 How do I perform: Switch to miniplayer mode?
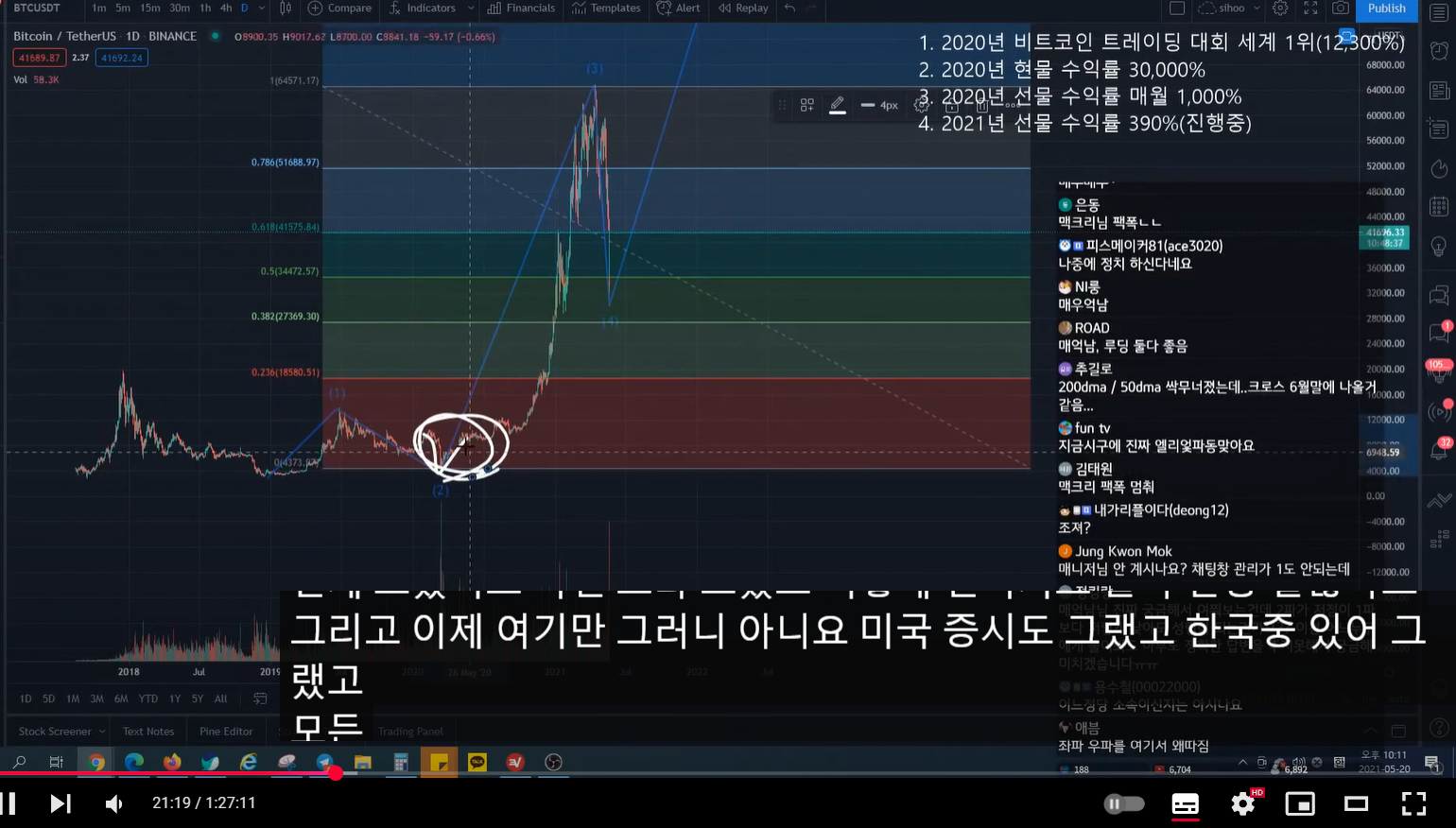1300,803
